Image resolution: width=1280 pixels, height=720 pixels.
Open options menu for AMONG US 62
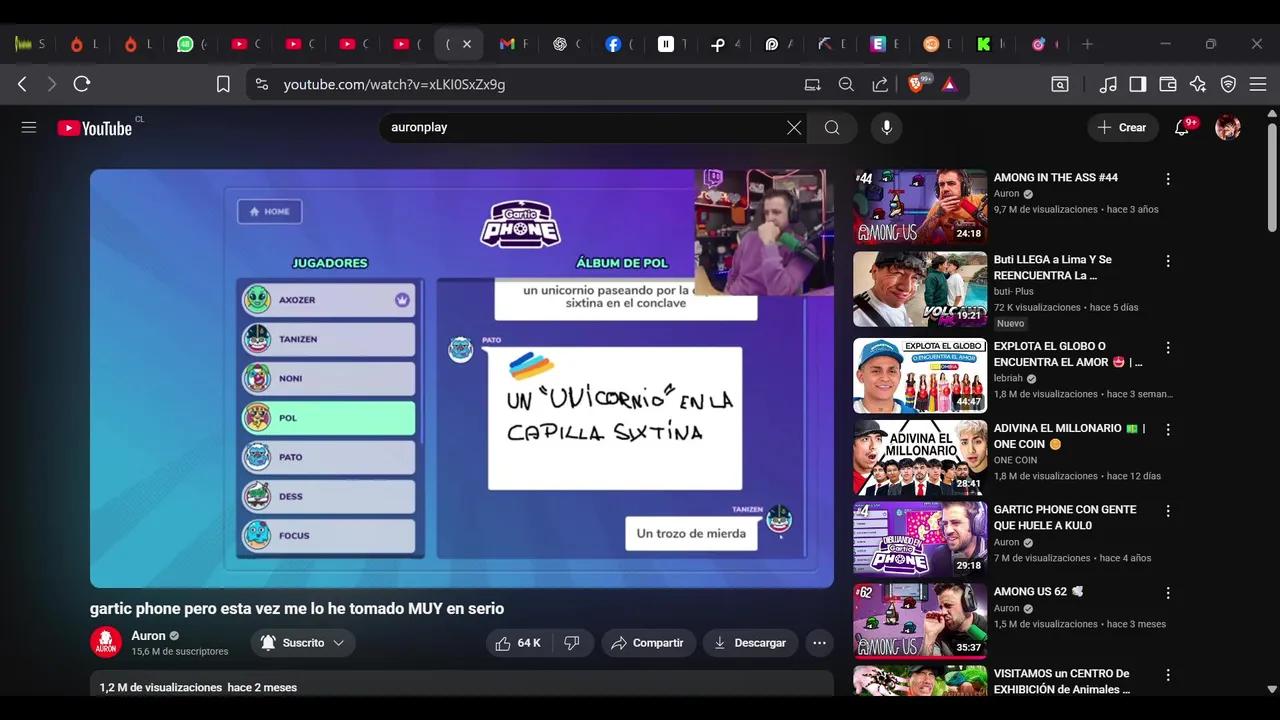(1167, 594)
